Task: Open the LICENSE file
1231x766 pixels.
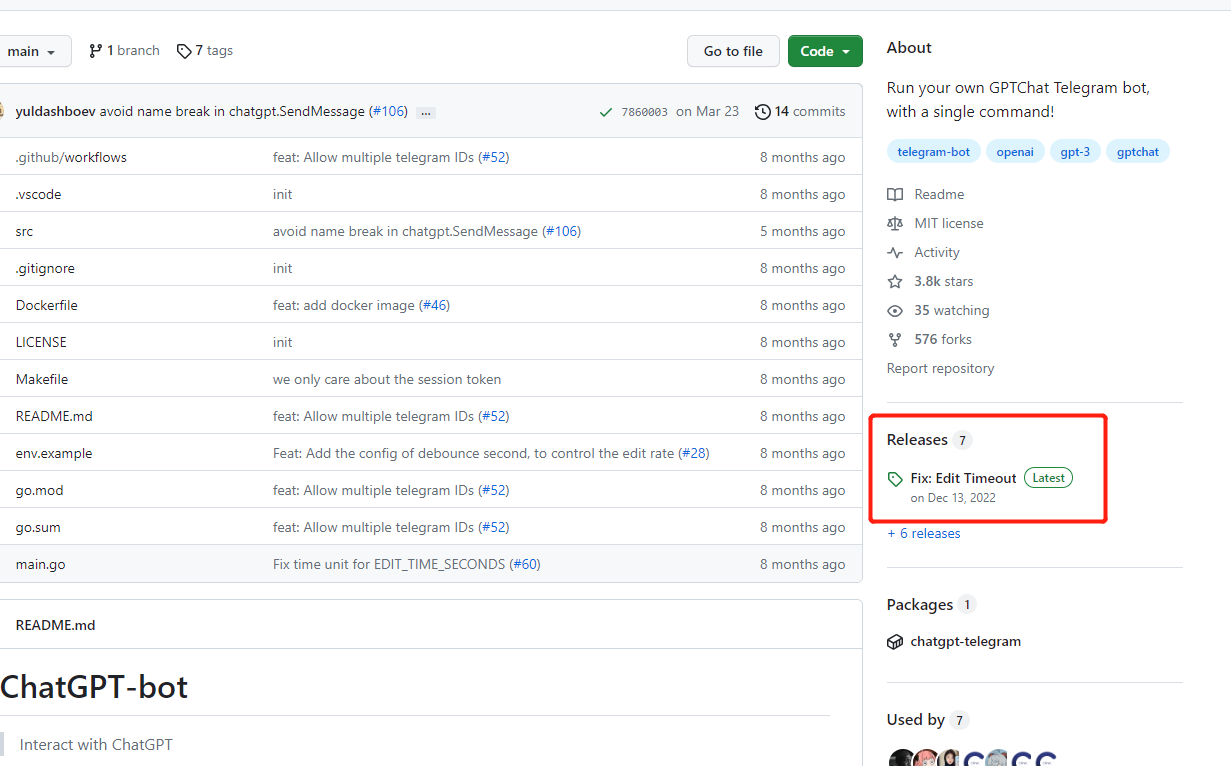Action: [41, 342]
